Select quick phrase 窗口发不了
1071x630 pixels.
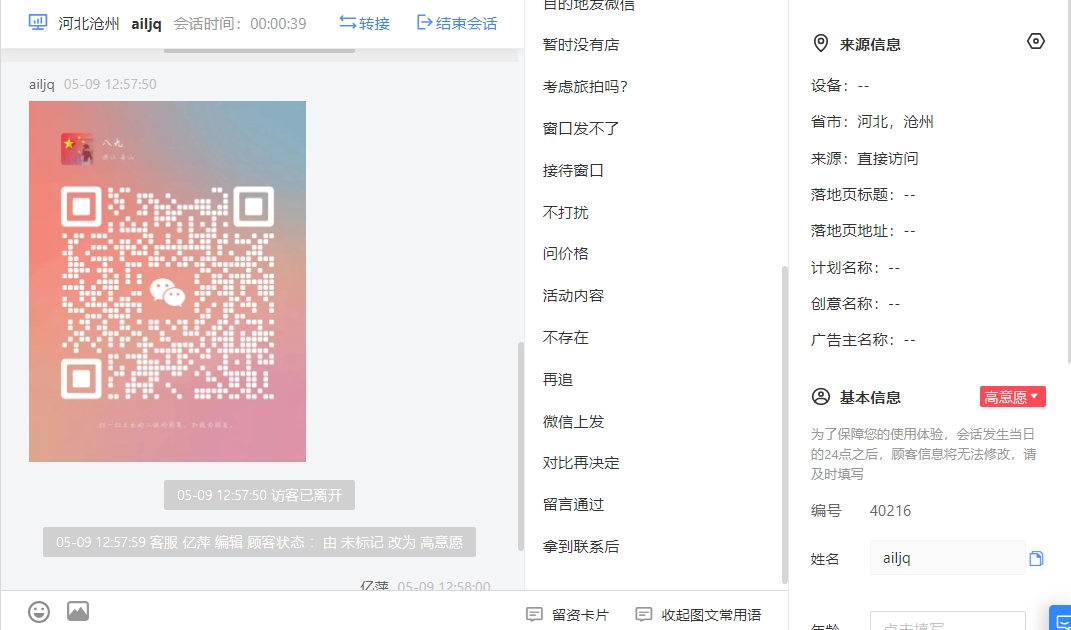tap(581, 128)
